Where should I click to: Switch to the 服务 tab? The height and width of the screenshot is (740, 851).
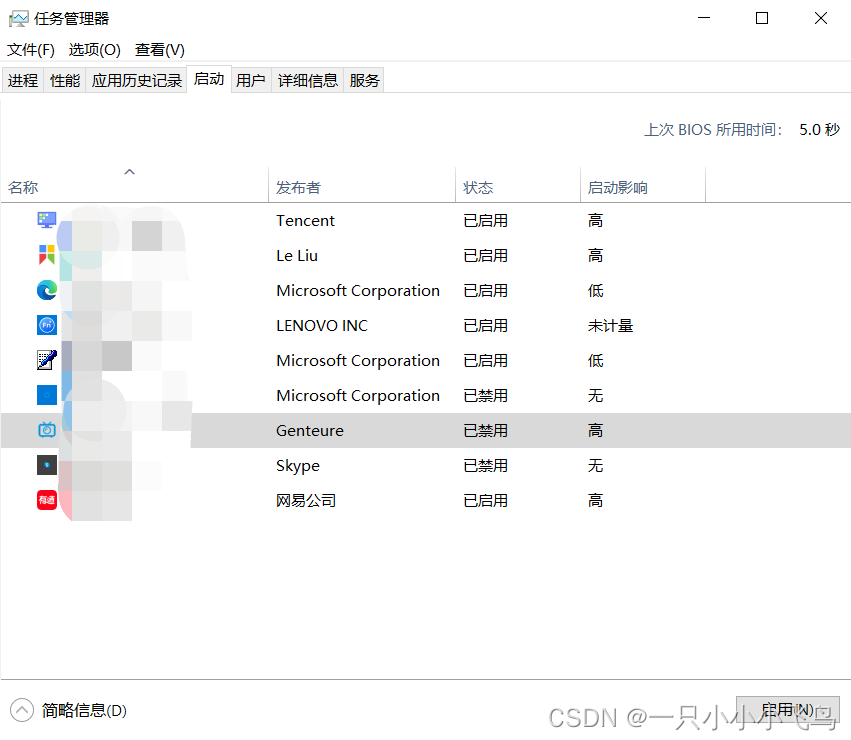pos(364,80)
